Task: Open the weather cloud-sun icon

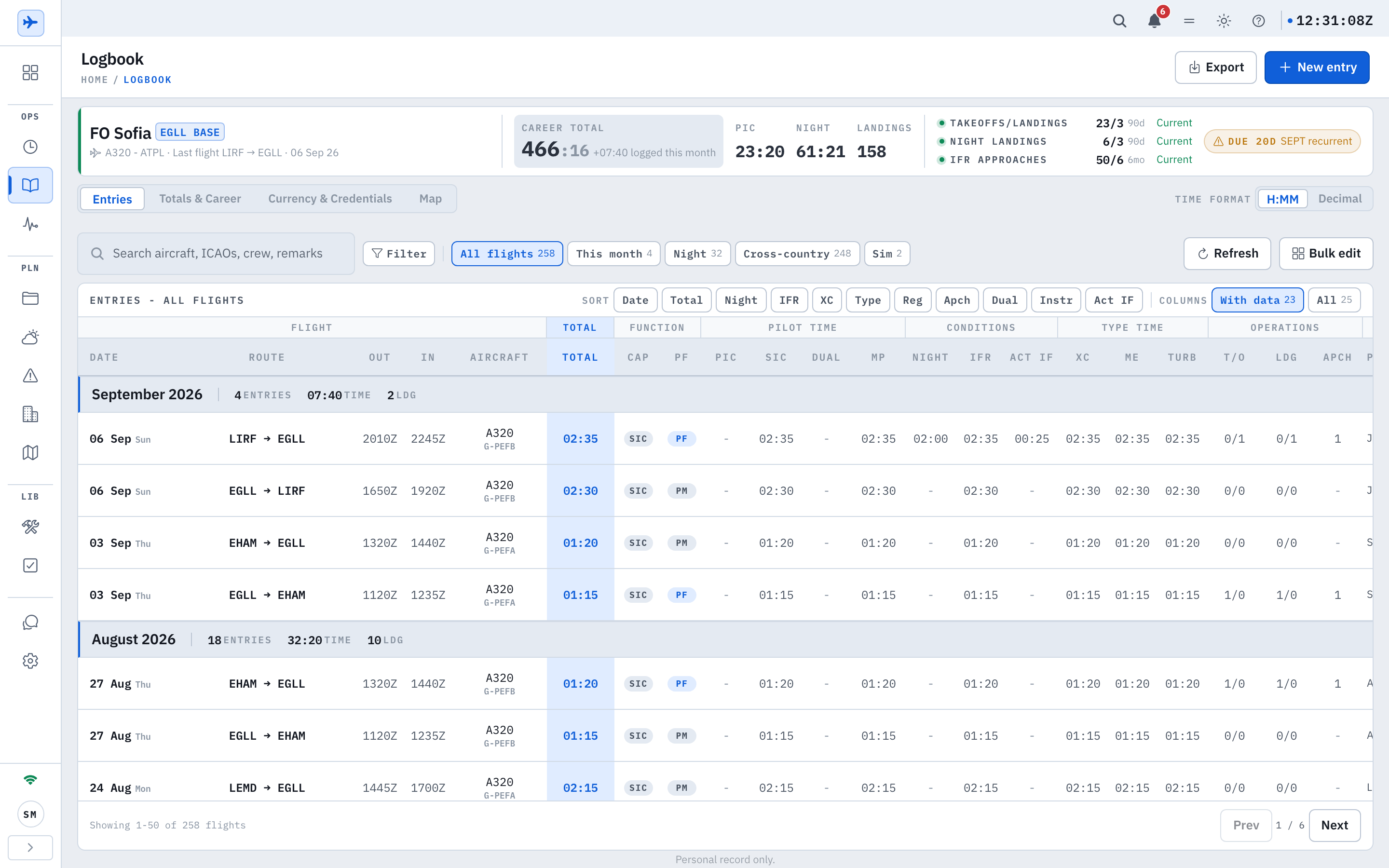Action: click(30, 337)
